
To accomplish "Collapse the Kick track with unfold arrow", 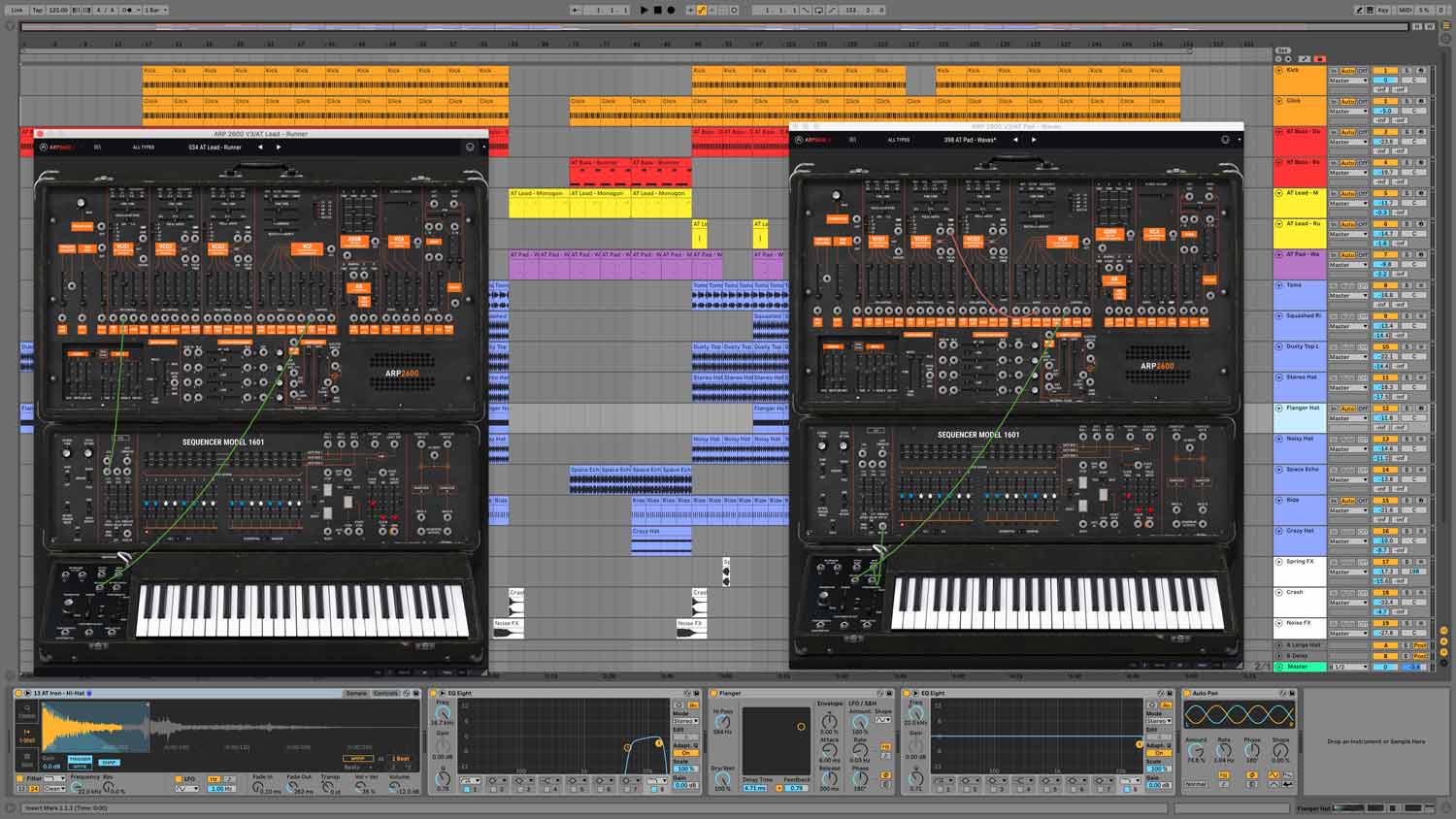I will click(1279, 71).
